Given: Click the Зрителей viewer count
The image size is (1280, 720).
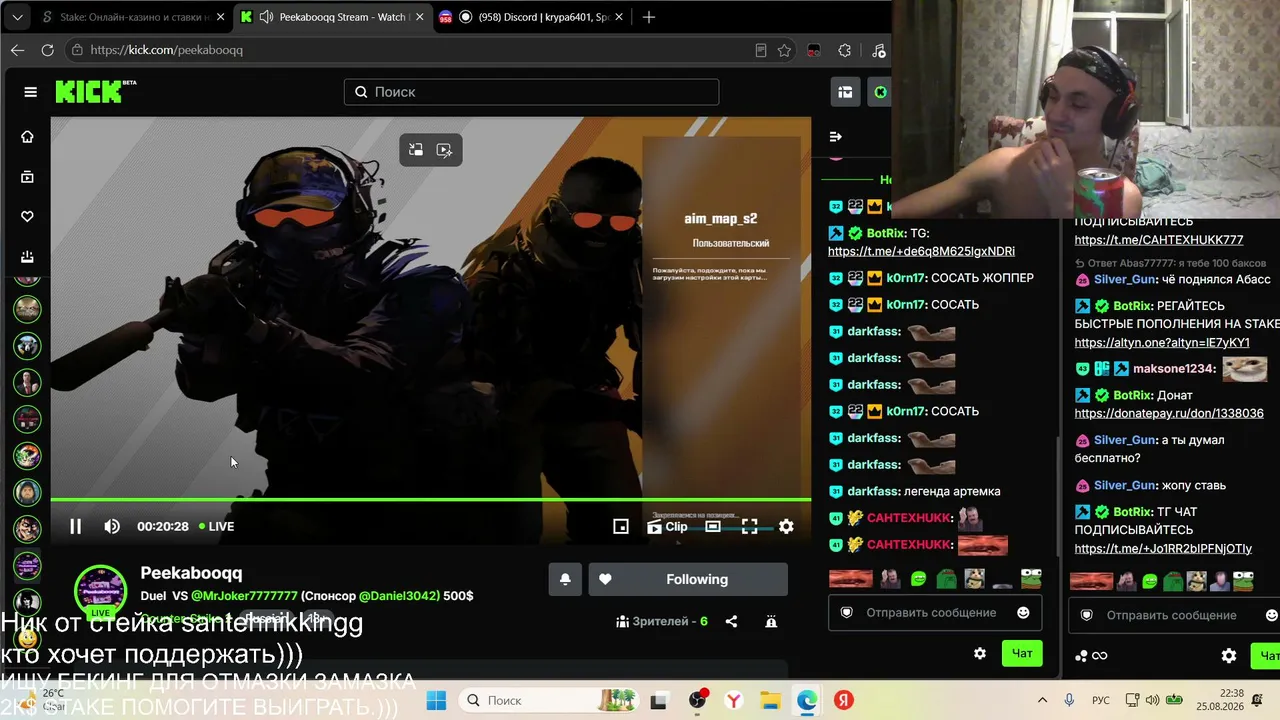Looking at the screenshot, I should click(663, 621).
